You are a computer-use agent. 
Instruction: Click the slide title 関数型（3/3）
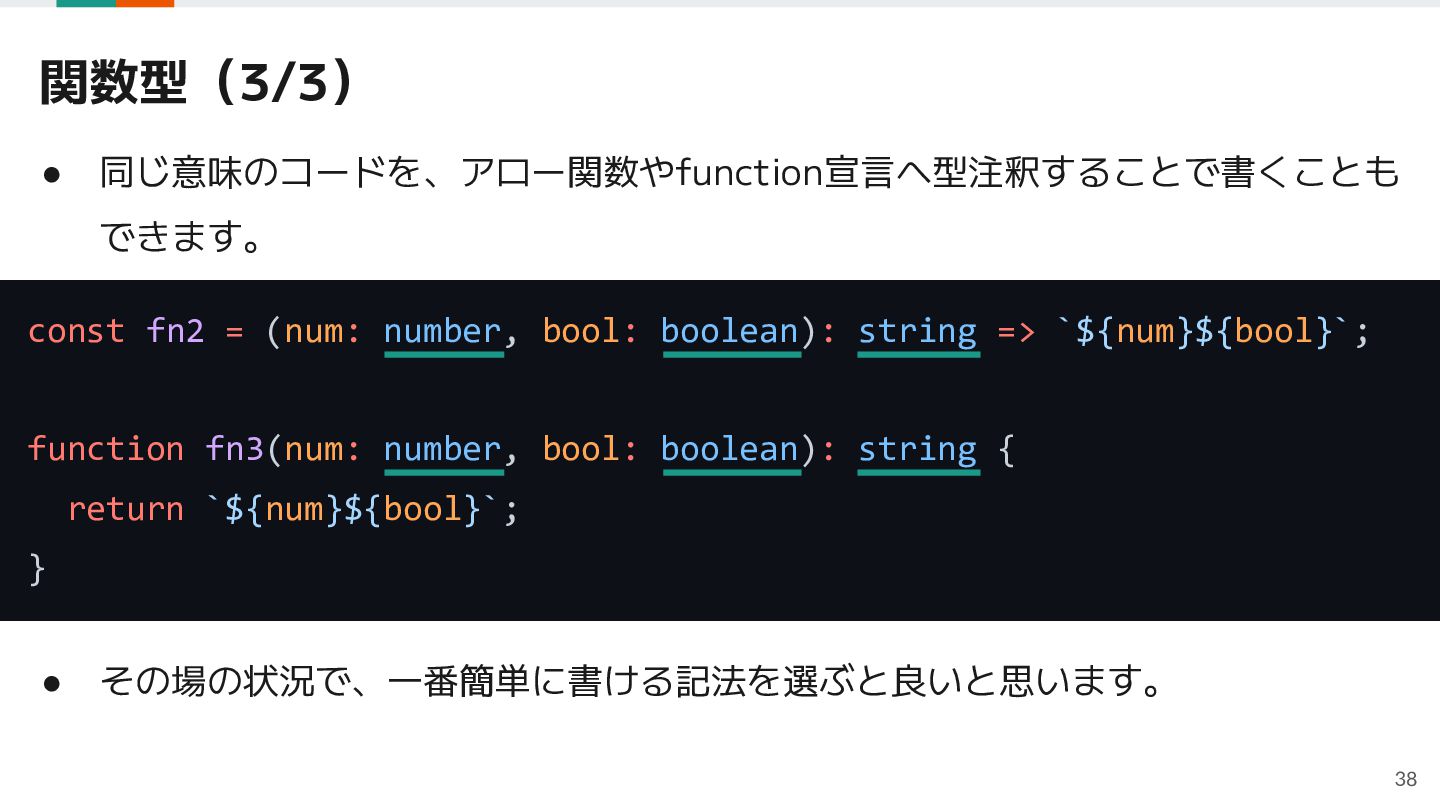pos(196,82)
